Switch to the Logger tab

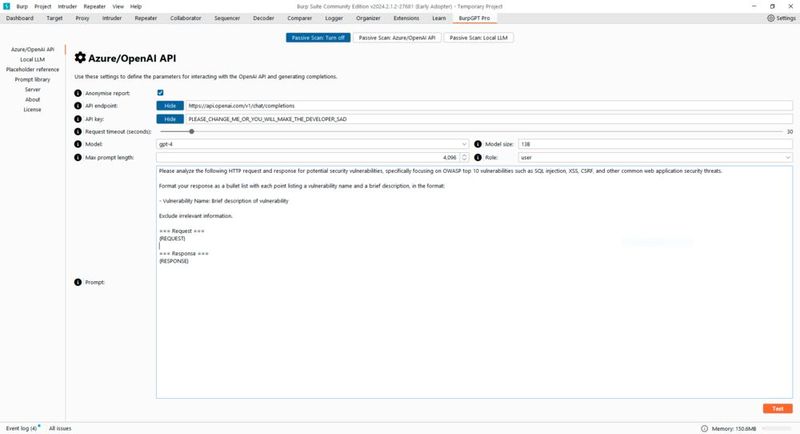coord(334,18)
